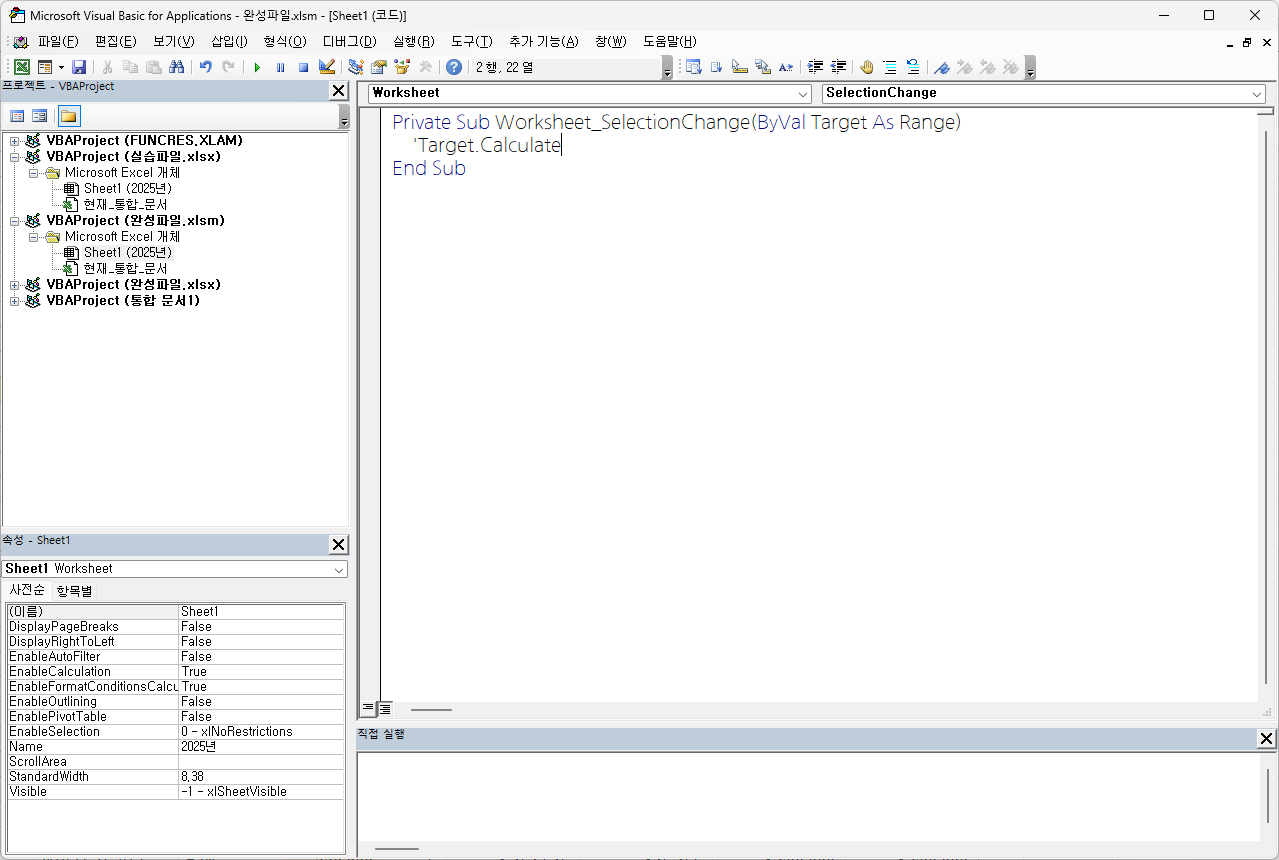
Task: Switch to Full Module View button
Action: [x=385, y=708]
